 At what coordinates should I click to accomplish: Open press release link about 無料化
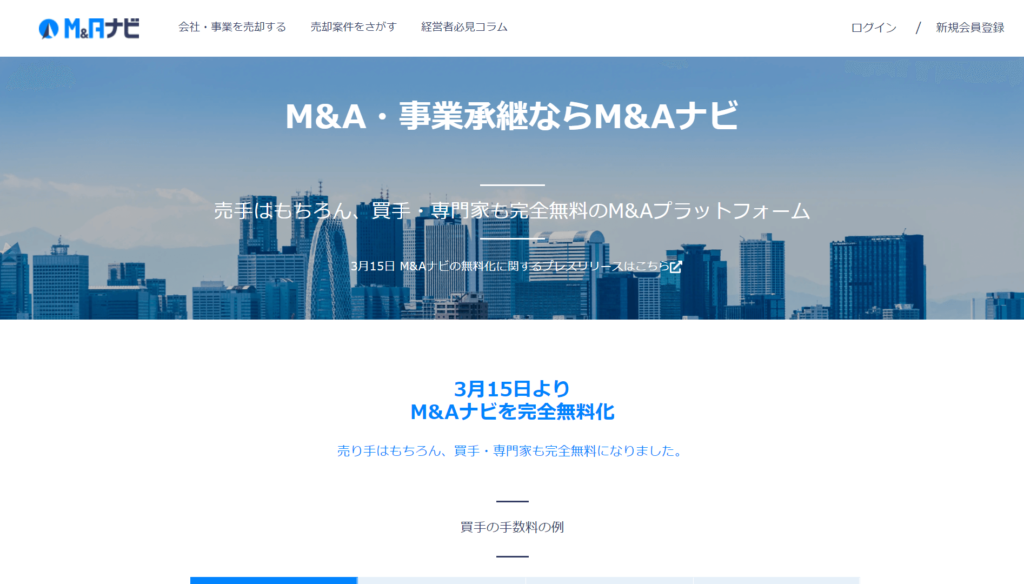point(516,267)
